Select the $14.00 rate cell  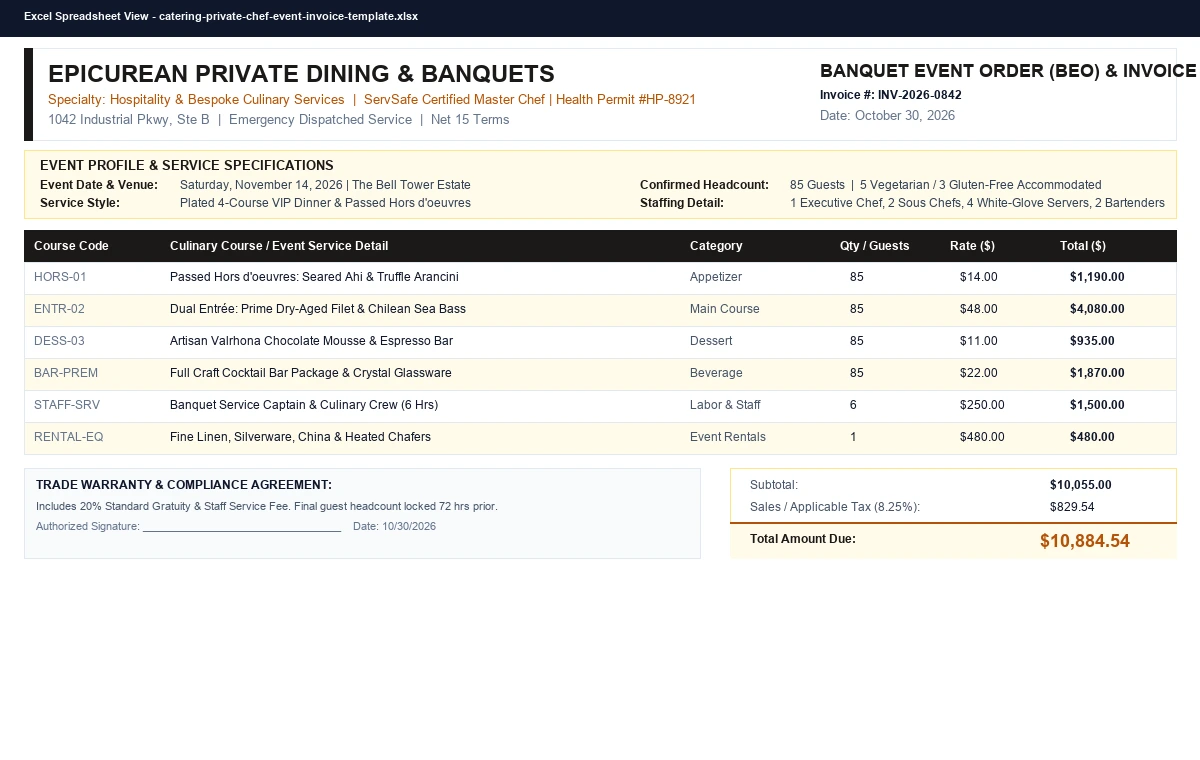[x=979, y=277]
